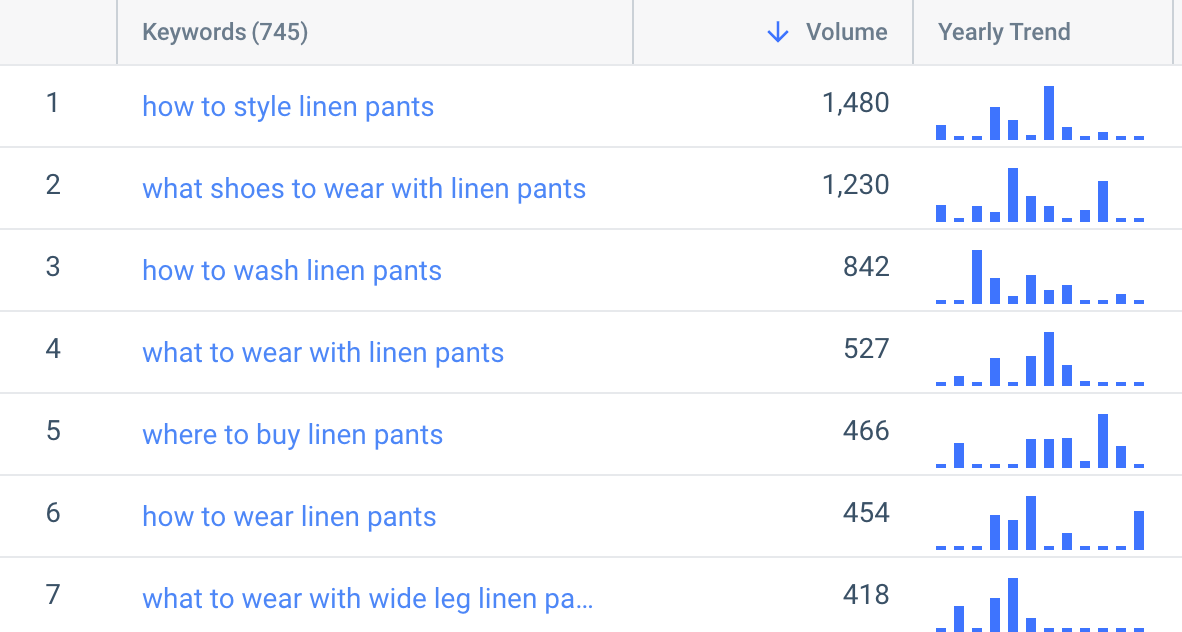
Task: Click the trend sparkline beside volume 842
Action: pyautogui.click(x=1040, y=276)
